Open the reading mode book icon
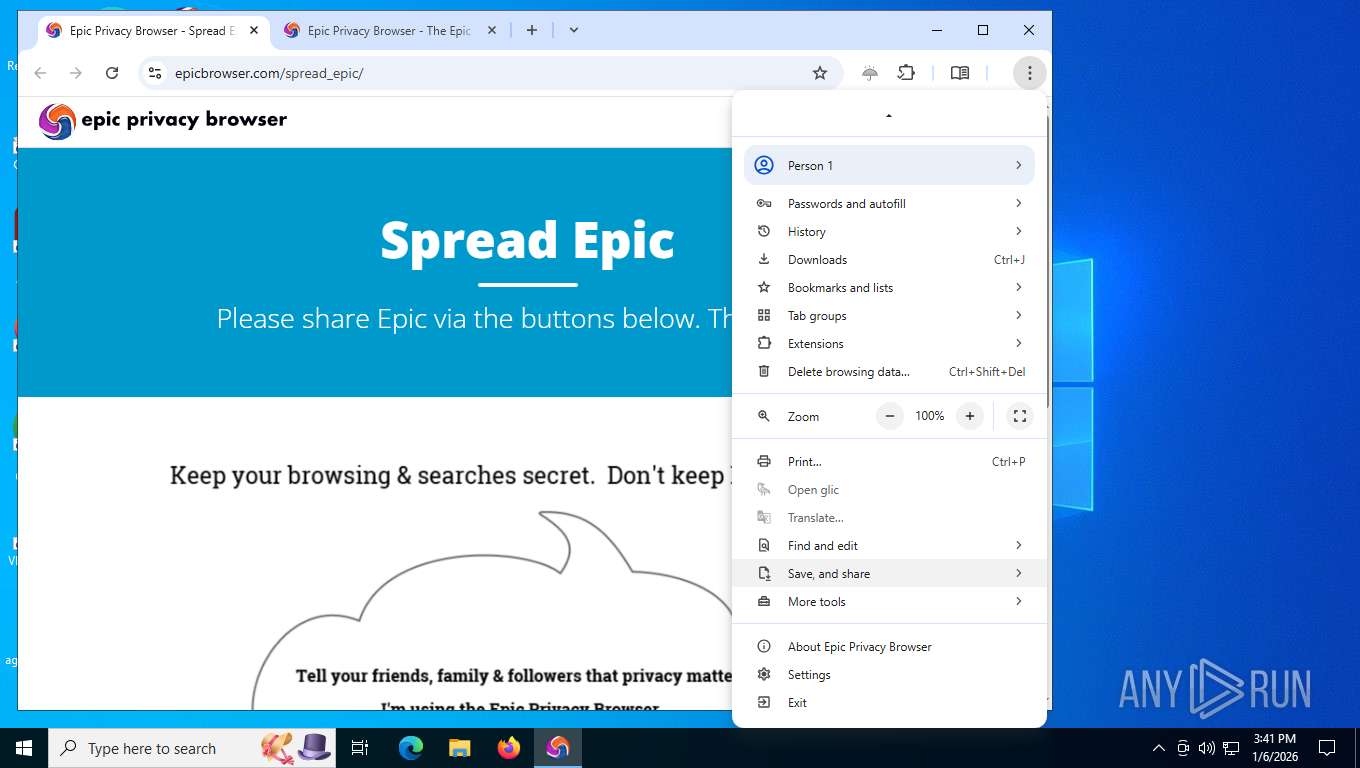Screen dimensions: 1360x768 (x=960, y=73)
